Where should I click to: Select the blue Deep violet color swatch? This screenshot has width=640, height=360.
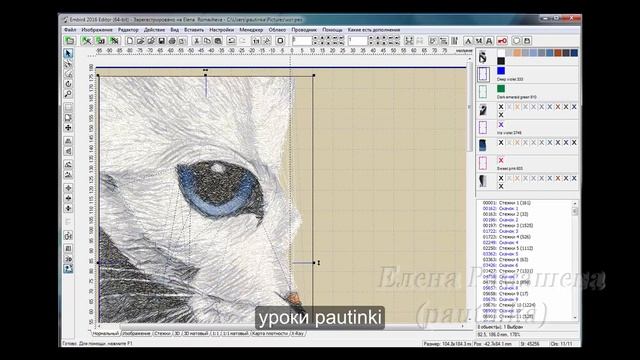click(x=501, y=71)
